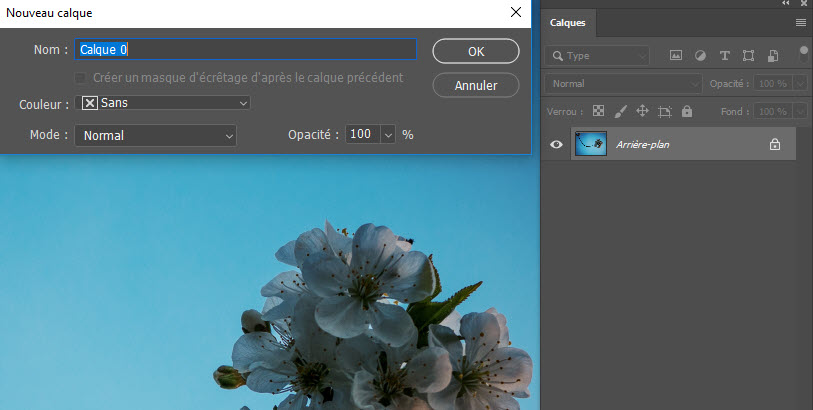This screenshot has width=813, height=410.
Task: Click the Nouveau calque title text
Action: (x=49, y=13)
